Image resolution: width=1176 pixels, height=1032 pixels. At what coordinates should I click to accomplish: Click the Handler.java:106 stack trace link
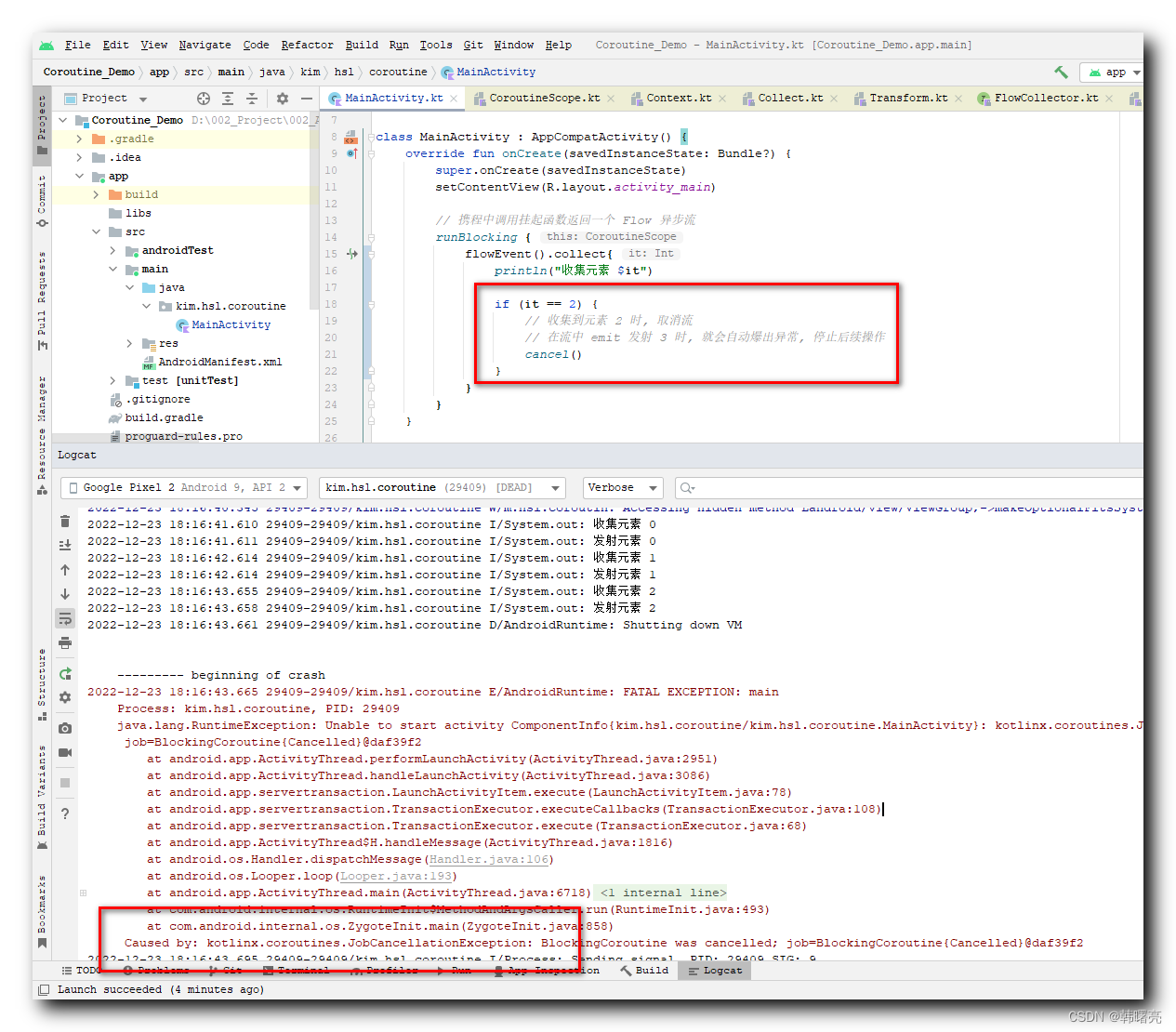click(x=489, y=859)
